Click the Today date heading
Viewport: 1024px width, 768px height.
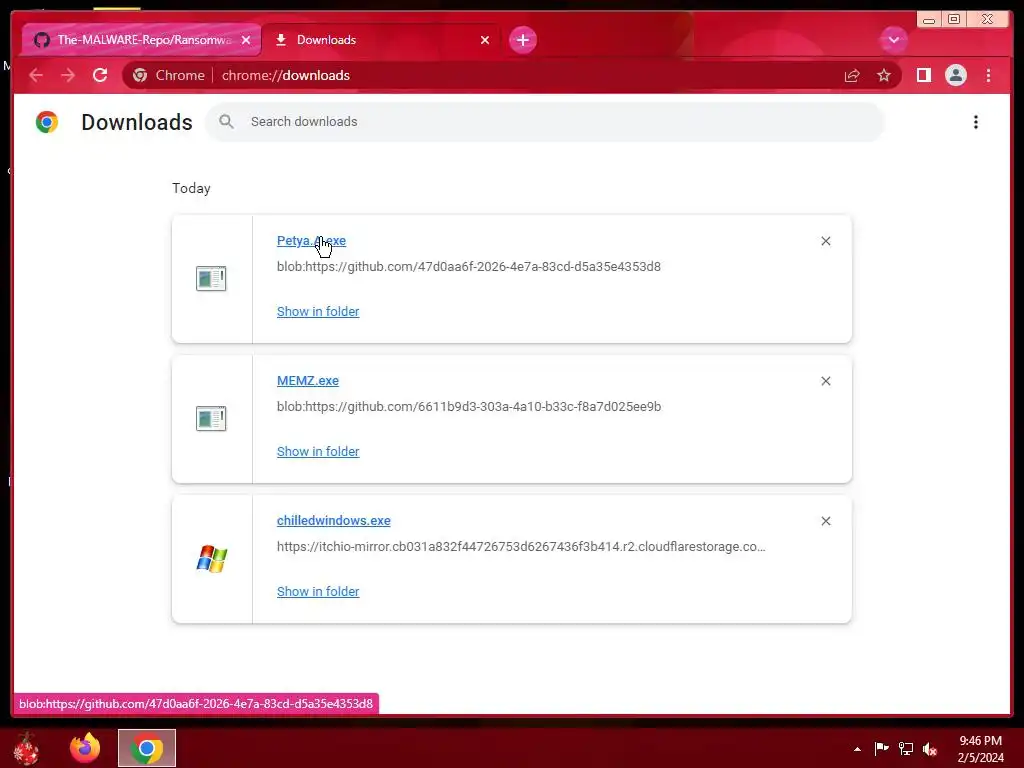[191, 188]
